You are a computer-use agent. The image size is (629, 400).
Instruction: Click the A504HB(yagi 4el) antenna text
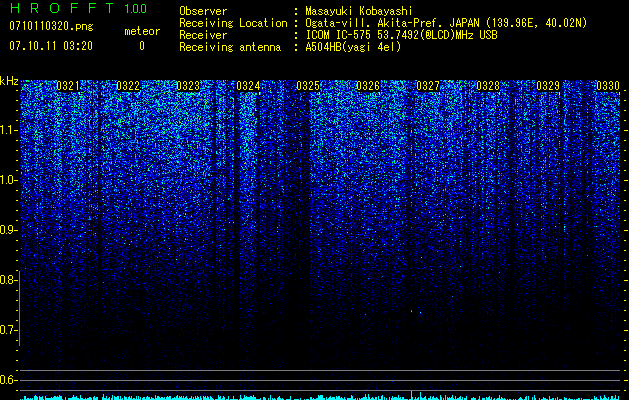pos(353,47)
